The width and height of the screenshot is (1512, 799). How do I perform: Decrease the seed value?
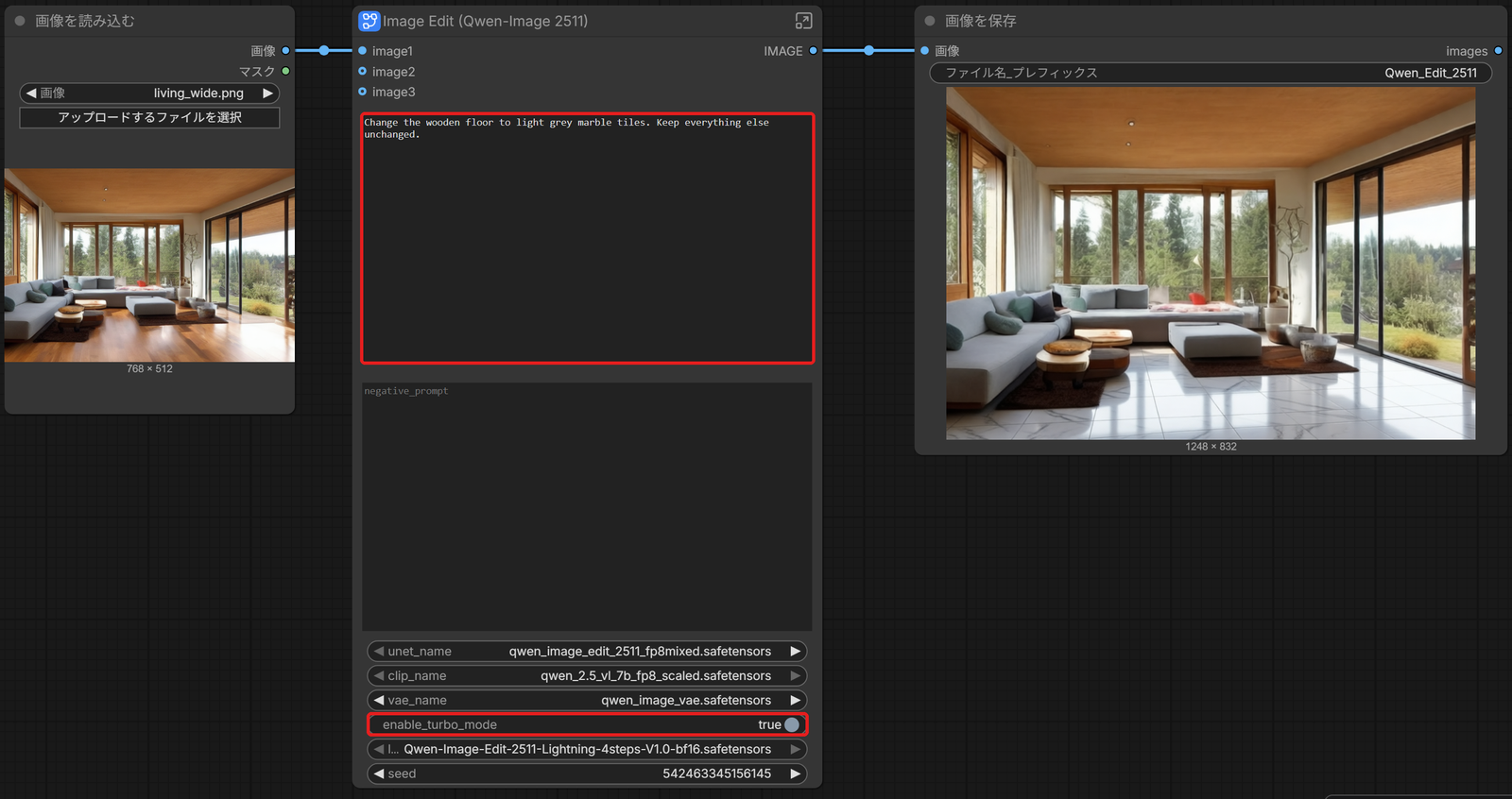tap(379, 773)
